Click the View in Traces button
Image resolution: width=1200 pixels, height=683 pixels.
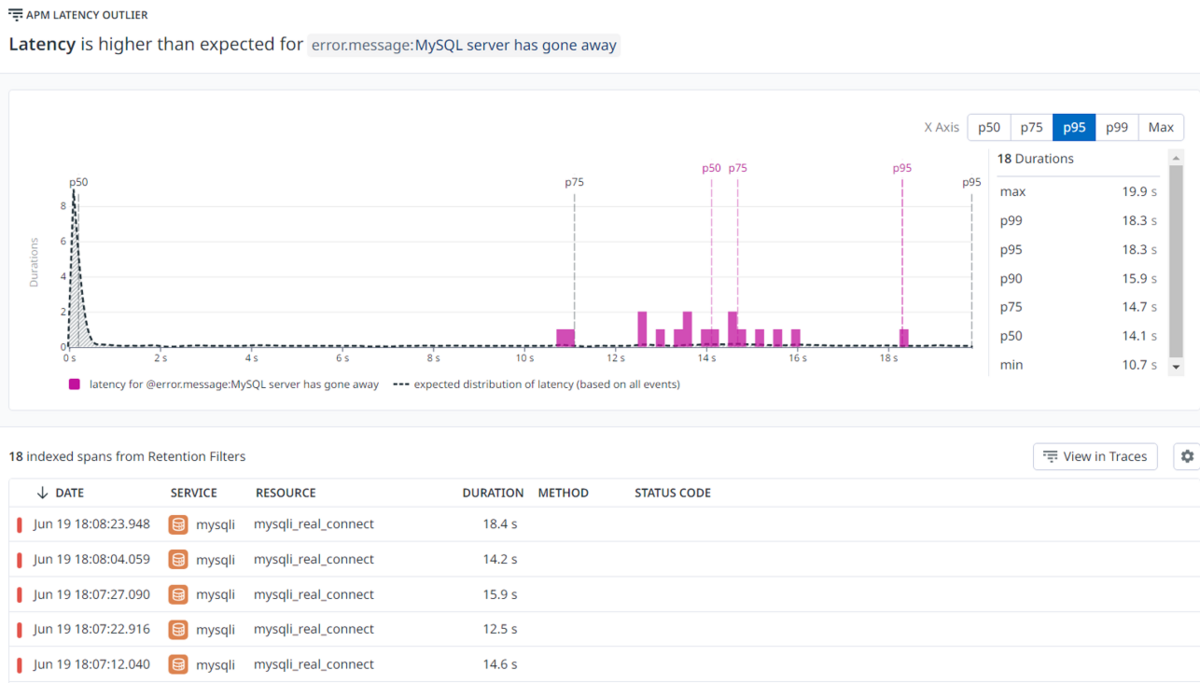(x=1095, y=456)
